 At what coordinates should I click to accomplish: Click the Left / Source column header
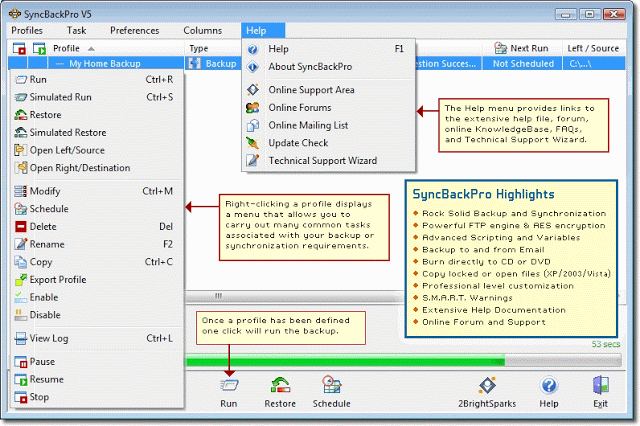[593, 49]
